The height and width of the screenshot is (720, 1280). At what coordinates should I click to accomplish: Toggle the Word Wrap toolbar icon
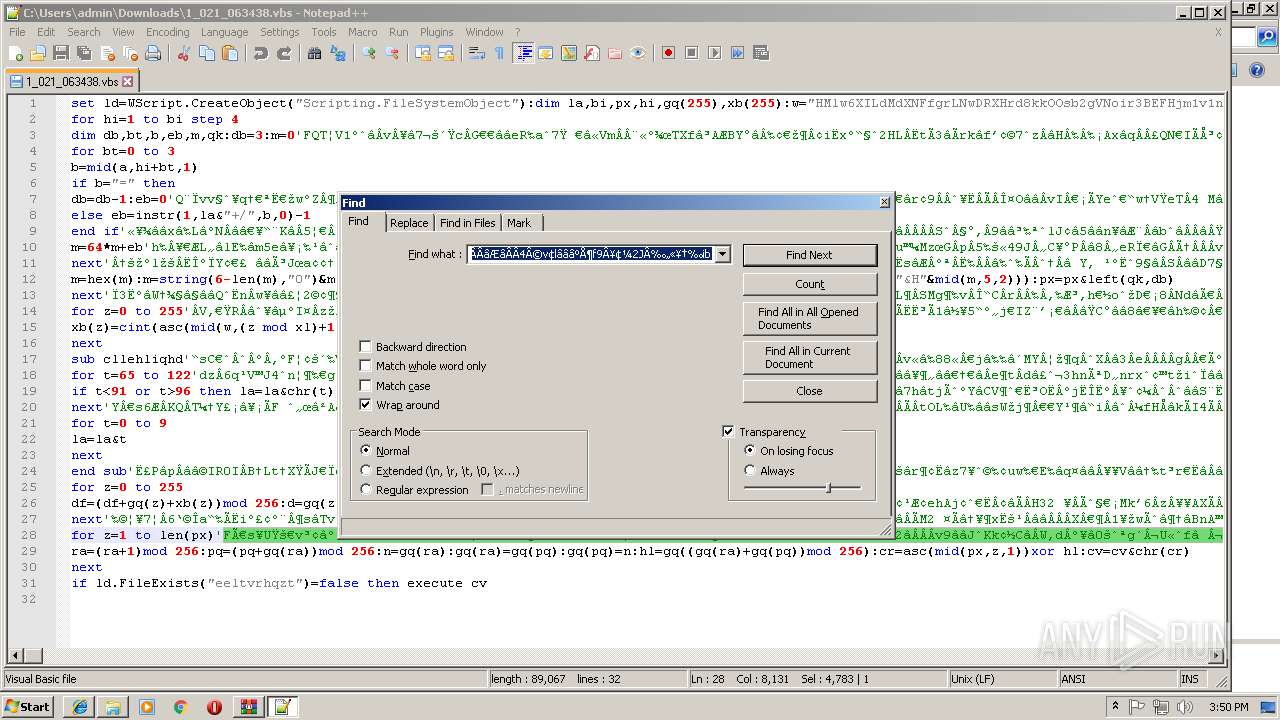[477, 53]
